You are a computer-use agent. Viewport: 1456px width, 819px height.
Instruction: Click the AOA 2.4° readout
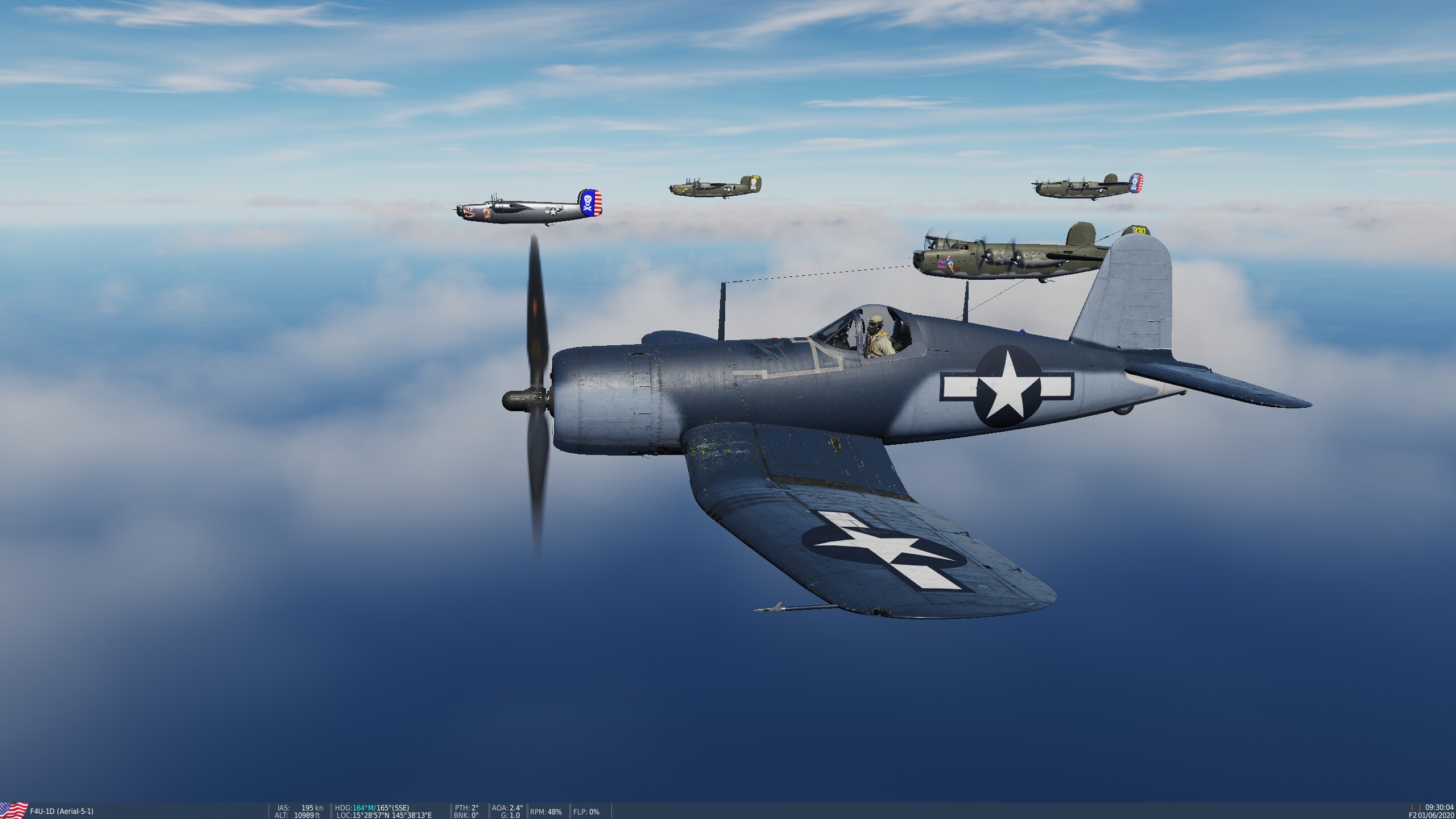[507, 808]
